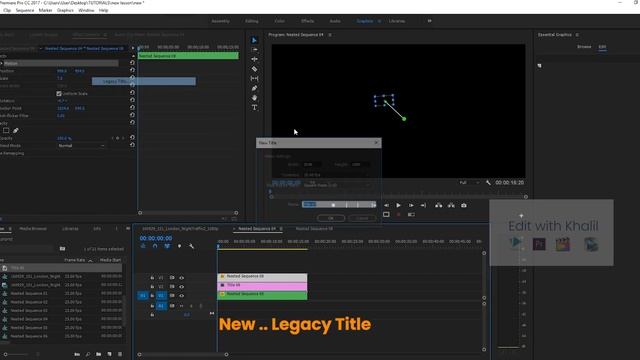The image size is (640, 360).
Task: Toggle Snap in the timeline
Action: click(x=155, y=246)
